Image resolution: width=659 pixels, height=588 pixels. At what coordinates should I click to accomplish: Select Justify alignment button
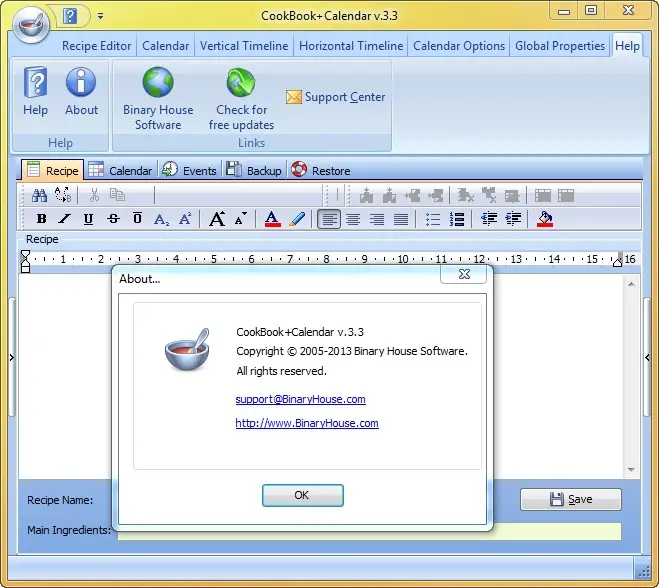(401, 219)
